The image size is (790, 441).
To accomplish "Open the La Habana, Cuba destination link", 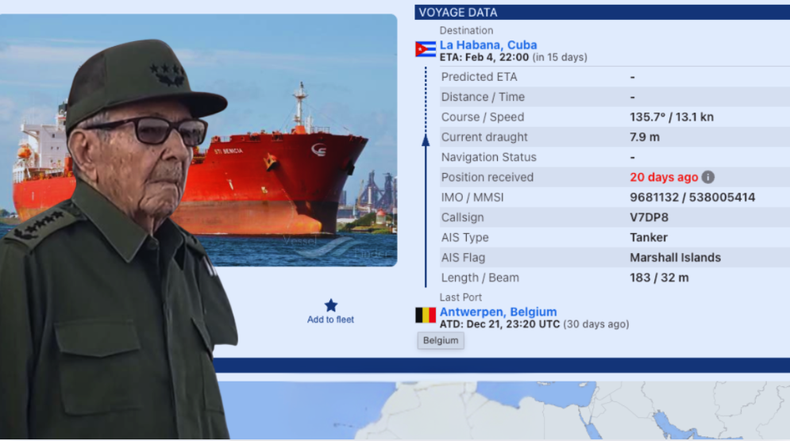I will (488, 45).
